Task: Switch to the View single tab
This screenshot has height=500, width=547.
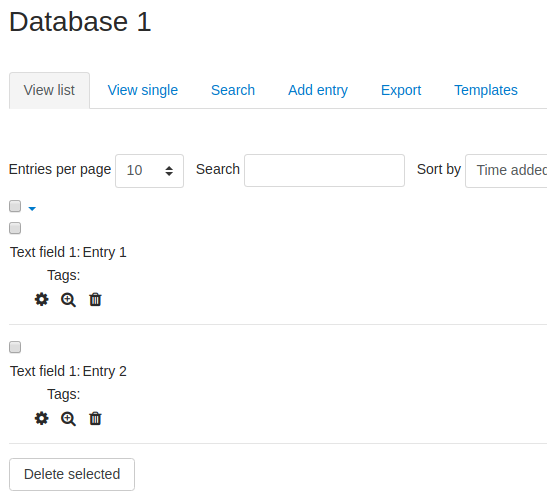Action: 143,90
